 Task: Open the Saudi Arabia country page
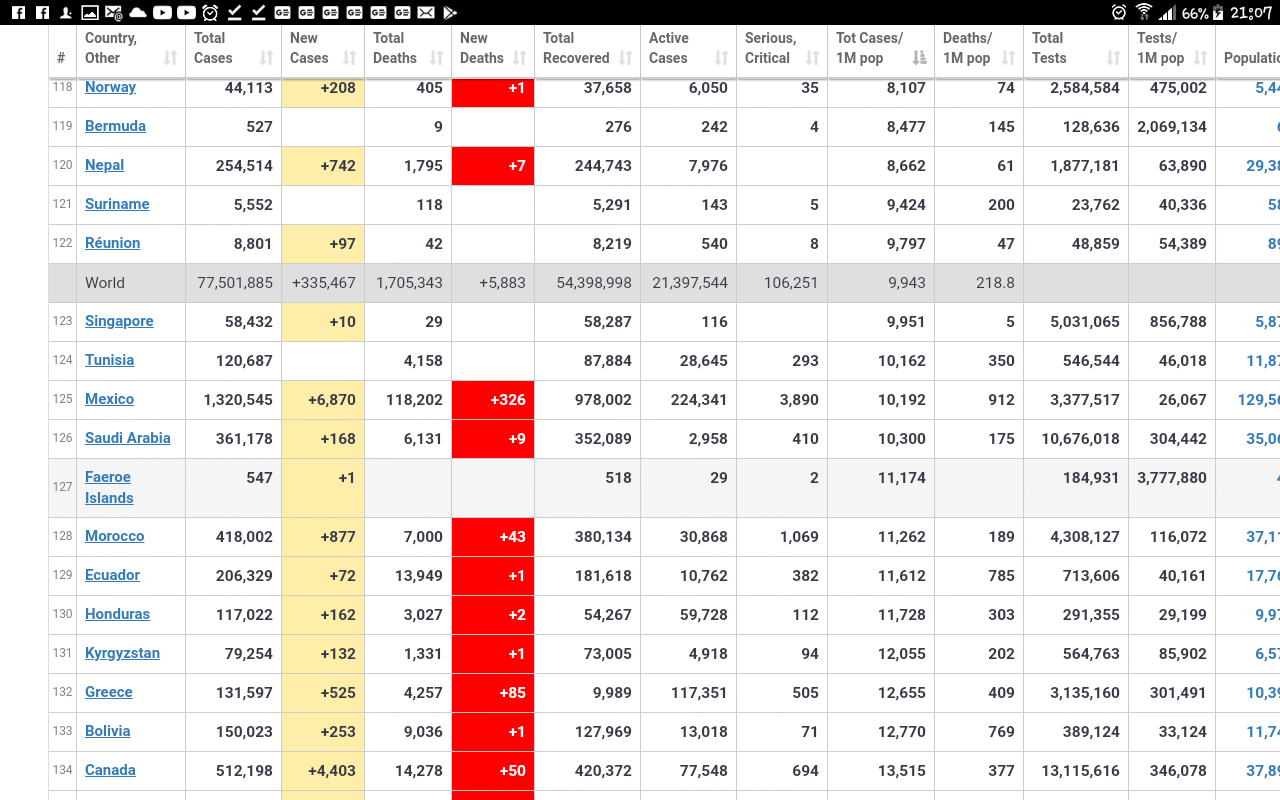tap(127, 438)
